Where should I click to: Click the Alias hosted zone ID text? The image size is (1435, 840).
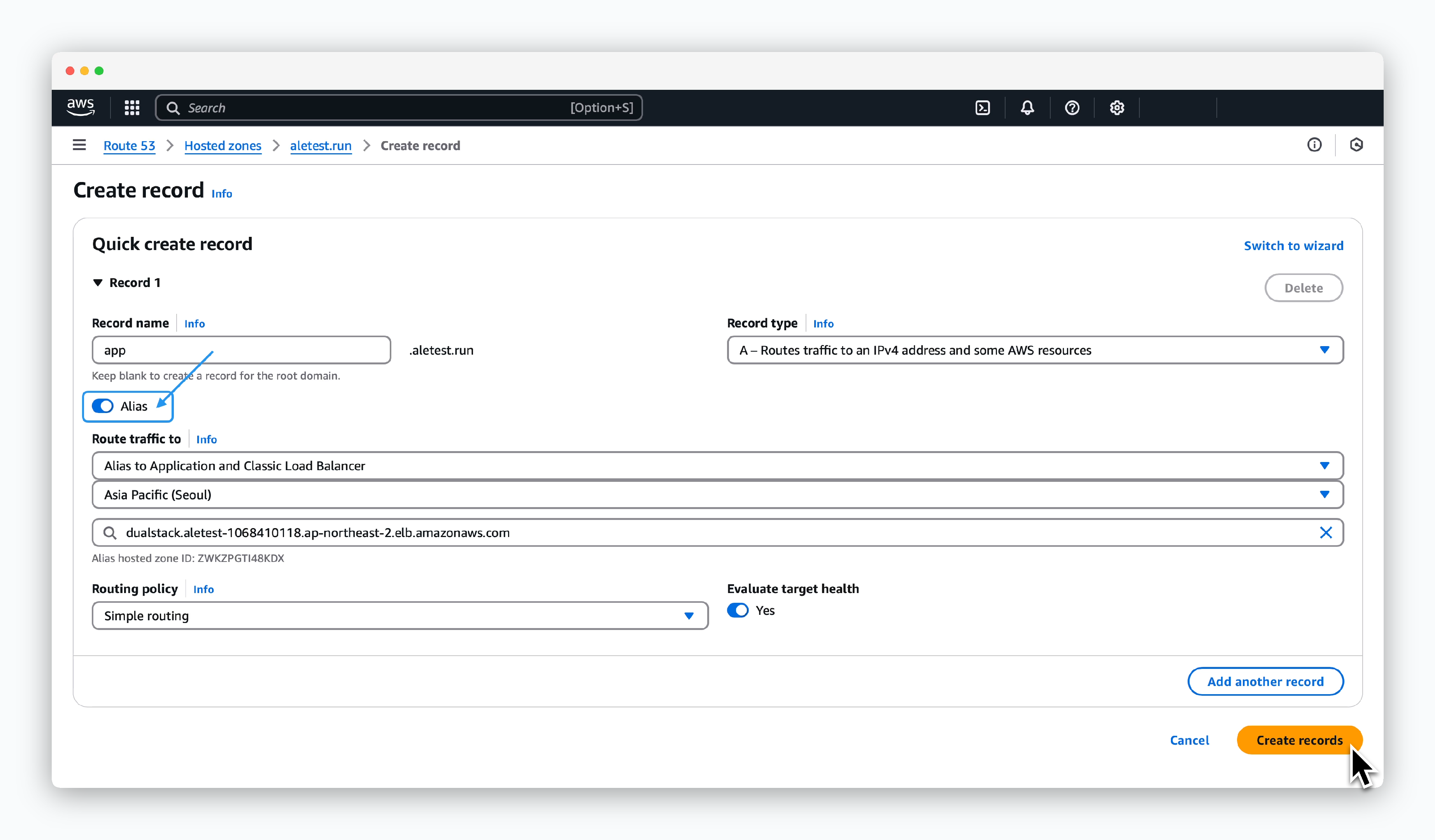(x=188, y=558)
